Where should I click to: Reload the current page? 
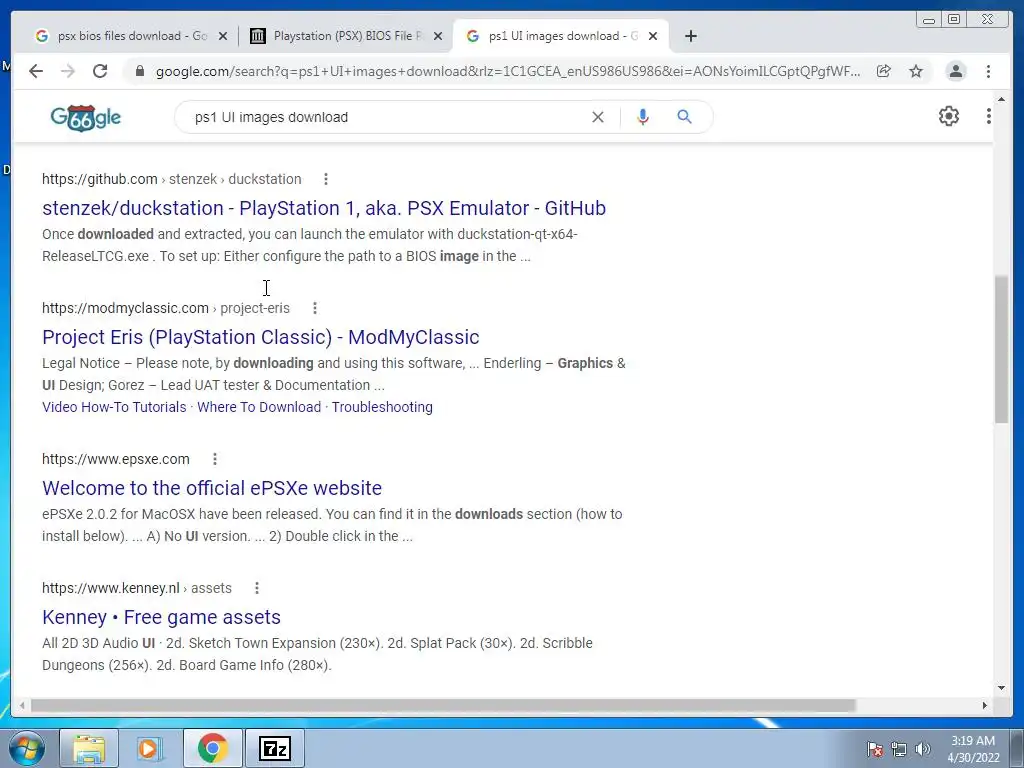pos(100,71)
